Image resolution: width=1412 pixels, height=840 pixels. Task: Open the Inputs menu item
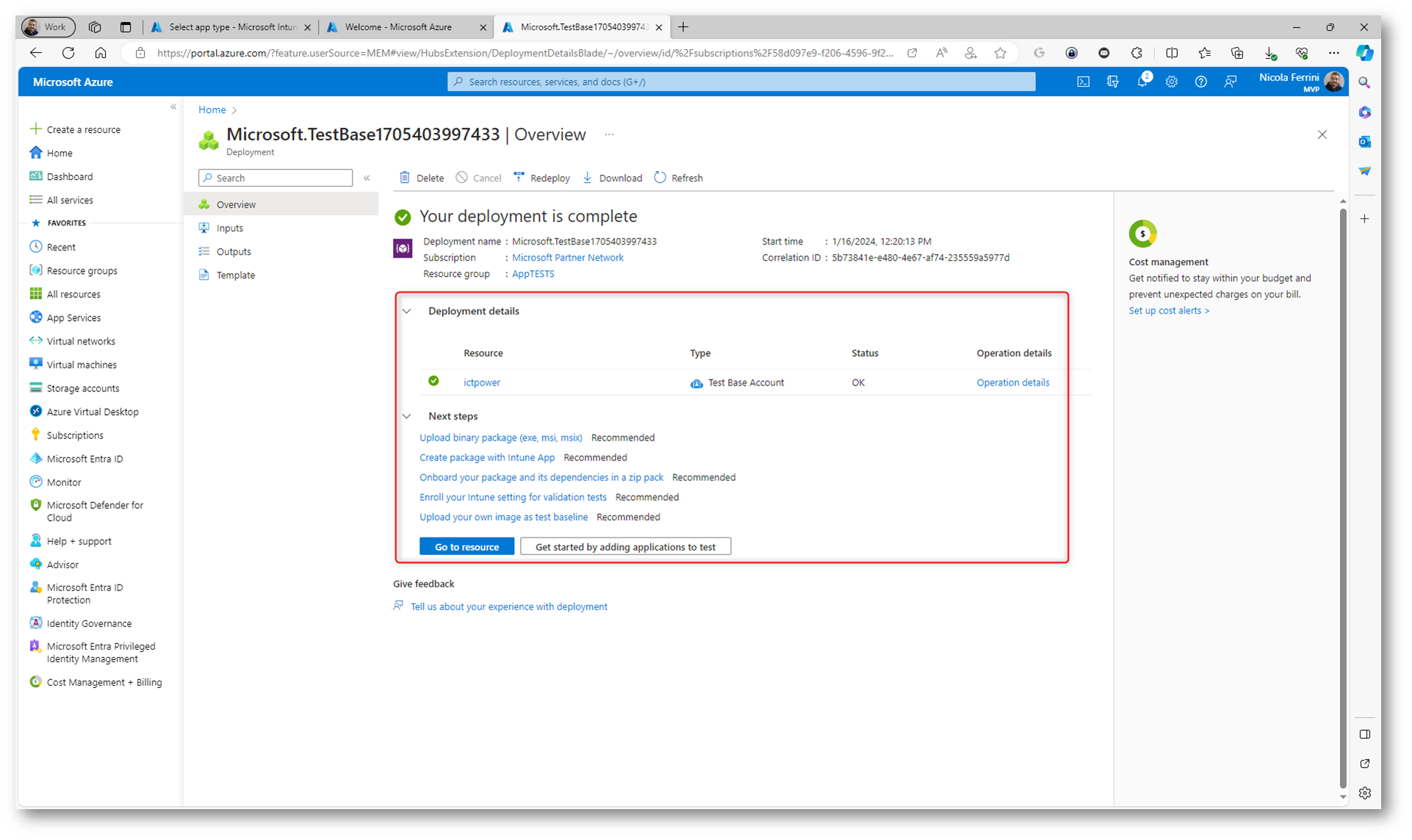point(229,228)
